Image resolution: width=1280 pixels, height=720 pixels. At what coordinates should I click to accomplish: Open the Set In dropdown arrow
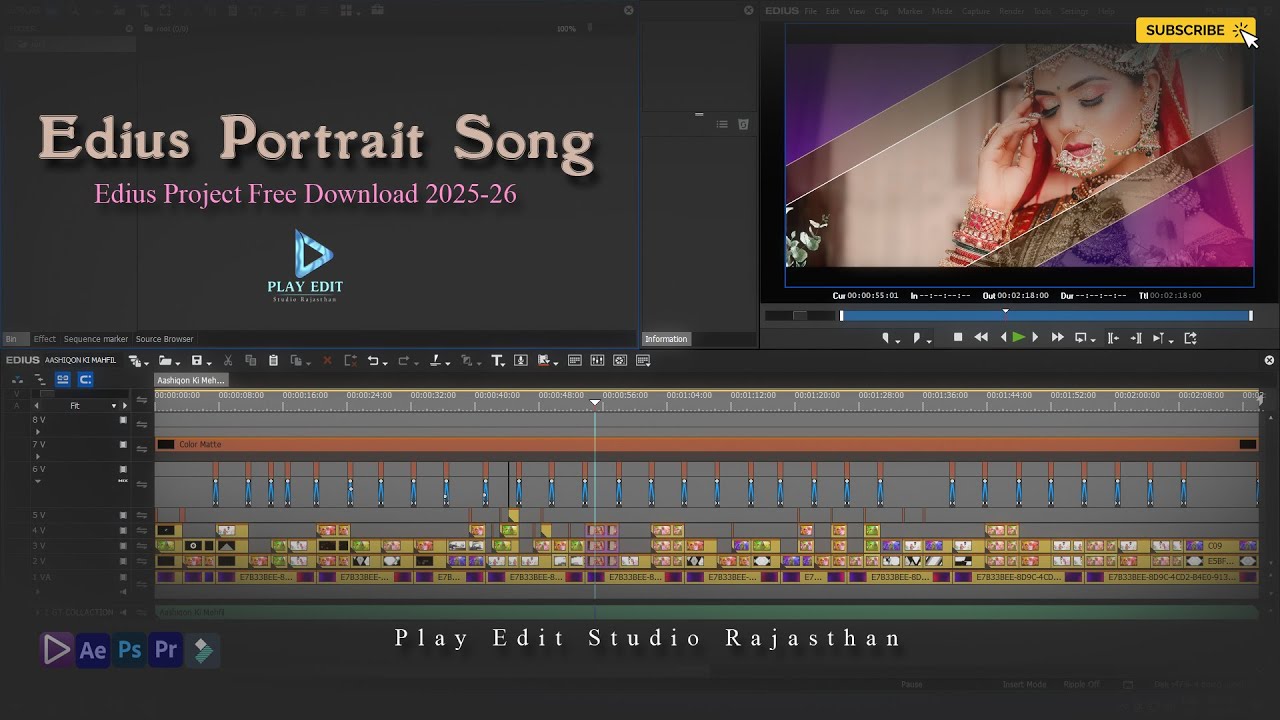[897, 341]
